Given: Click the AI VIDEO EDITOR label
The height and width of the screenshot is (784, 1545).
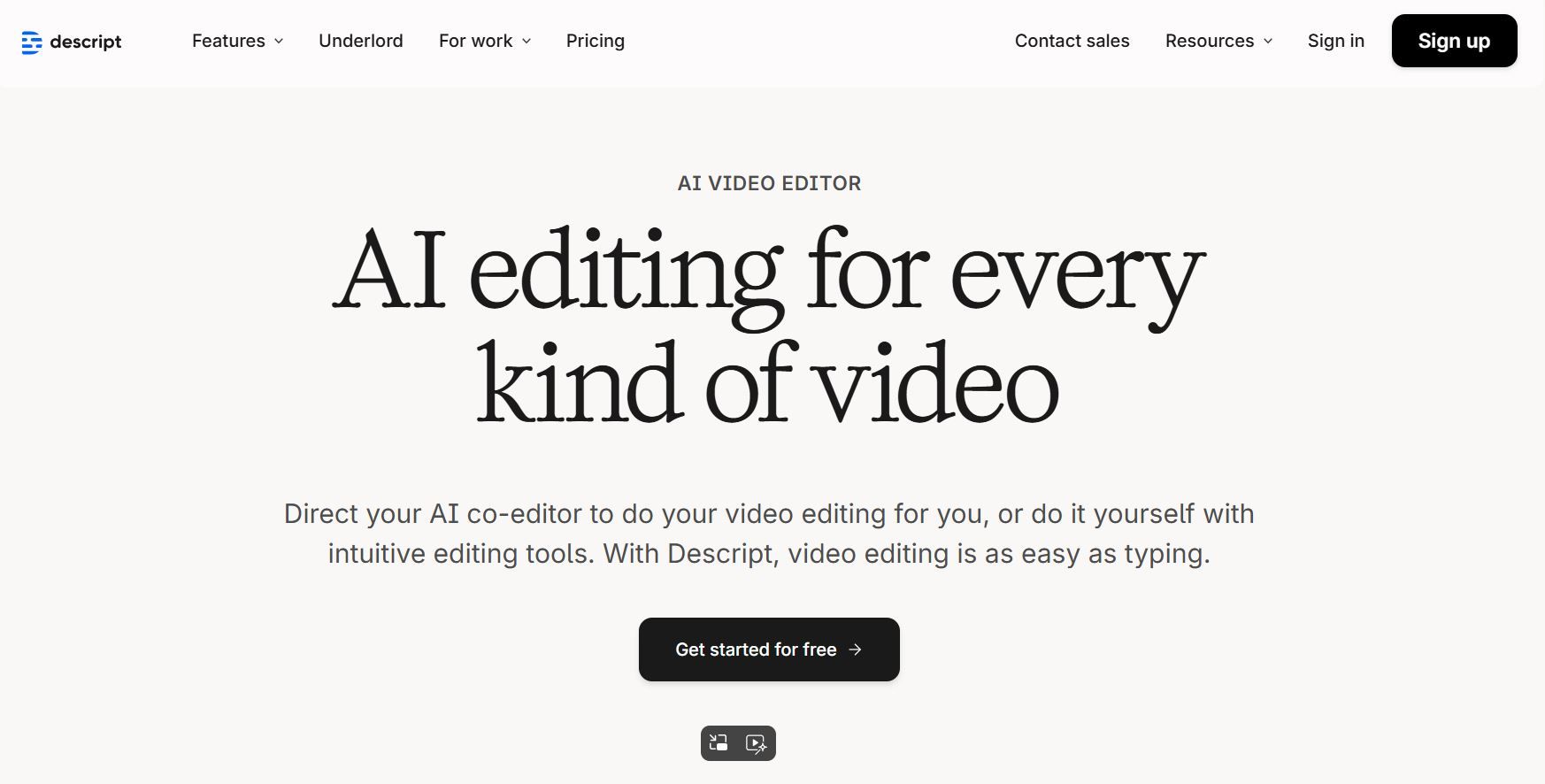Looking at the screenshot, I should point(769,183).
